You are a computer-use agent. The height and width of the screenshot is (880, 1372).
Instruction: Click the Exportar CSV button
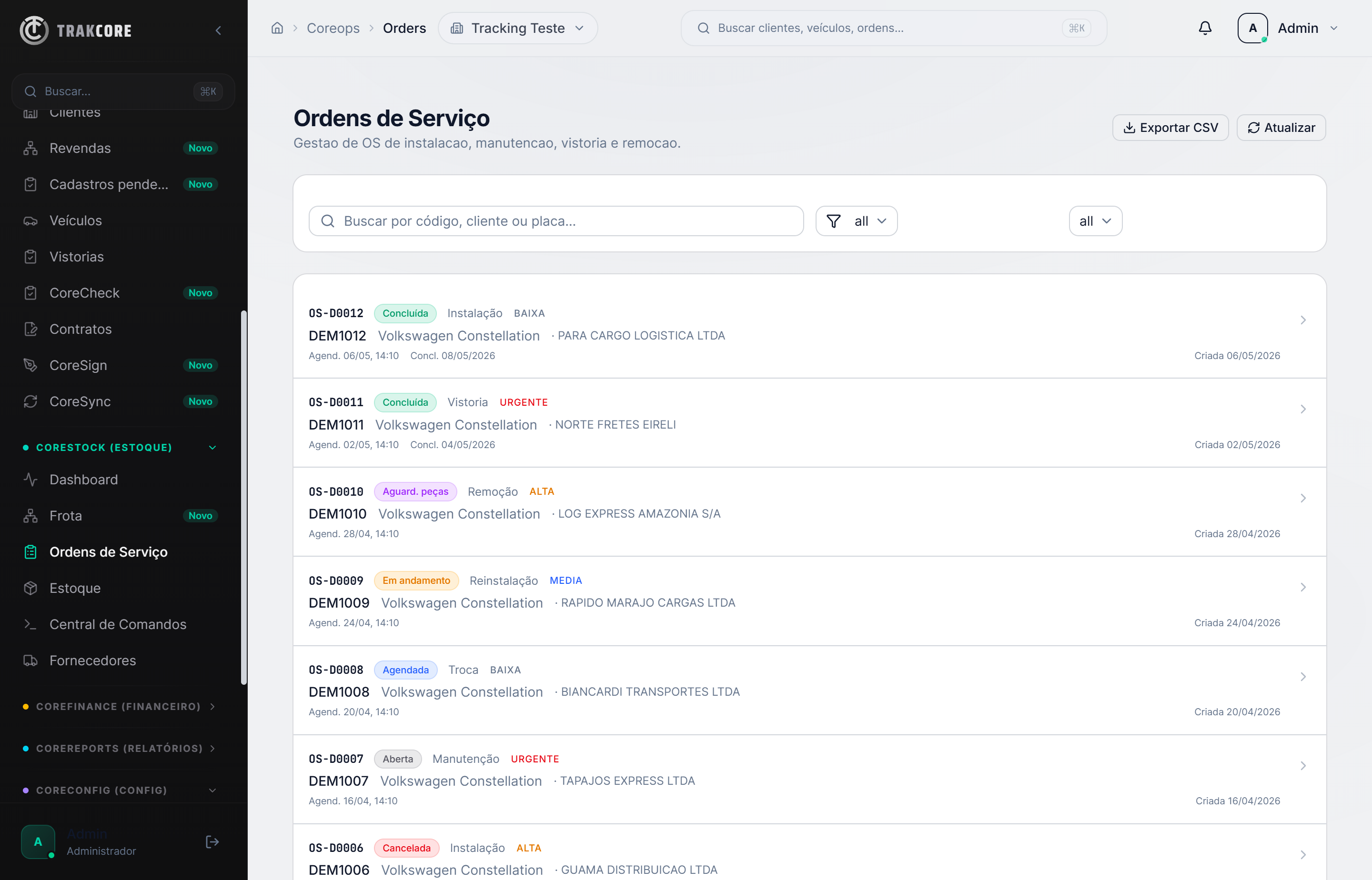(x=1170, y=128)
